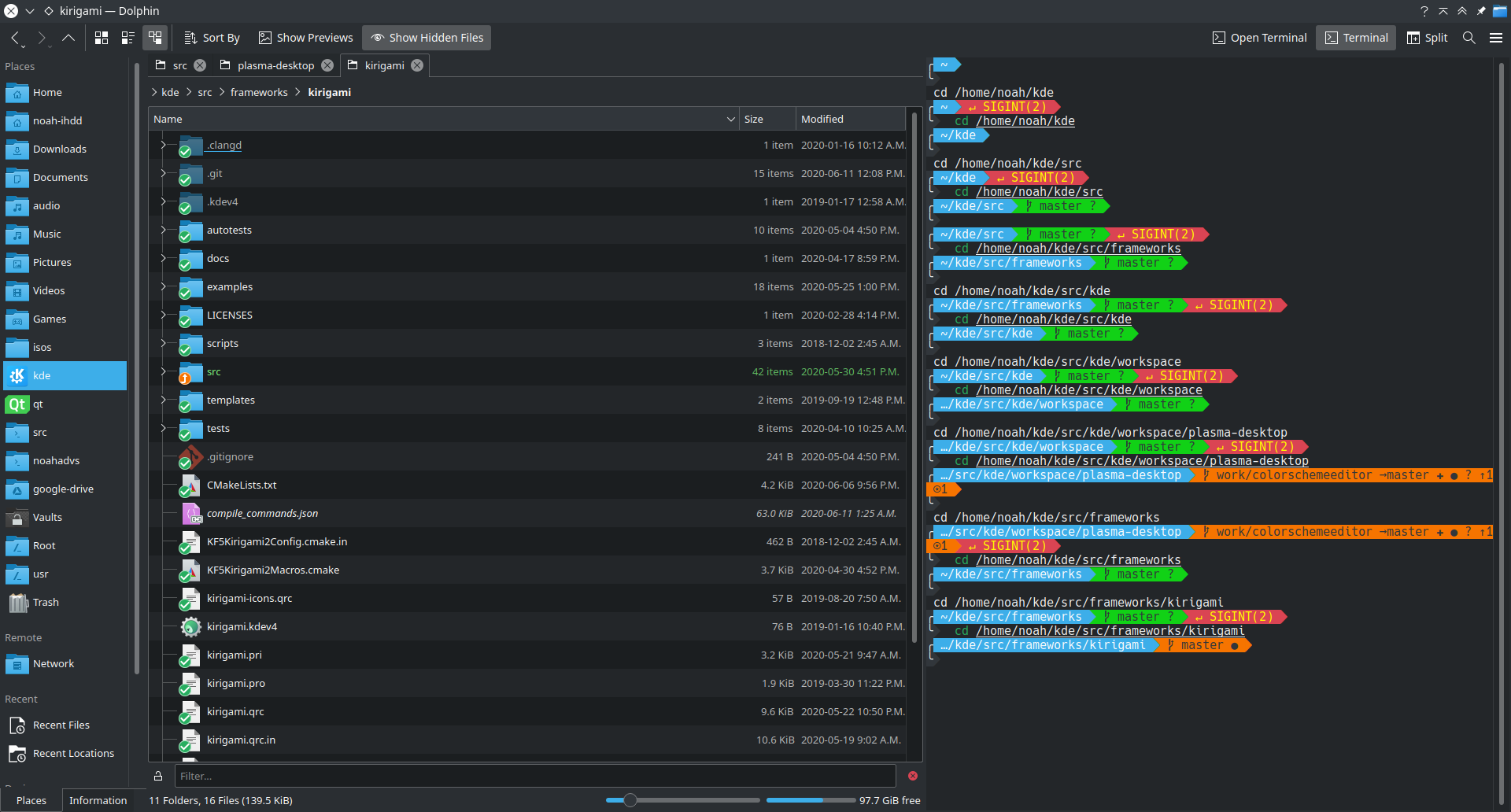Viewport: 1511px width, 812px height.
Task: Click the filter bar lock icon
Action: [x=158, y=776]
